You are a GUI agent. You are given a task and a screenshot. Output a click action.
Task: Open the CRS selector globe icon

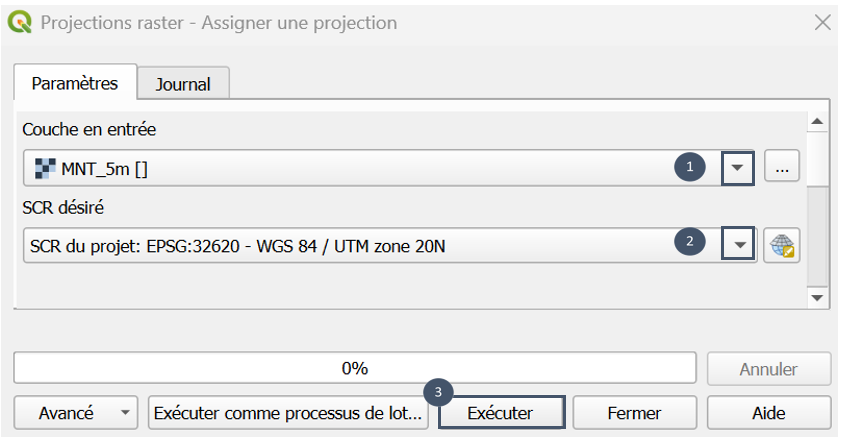click(x=782, y=245)
